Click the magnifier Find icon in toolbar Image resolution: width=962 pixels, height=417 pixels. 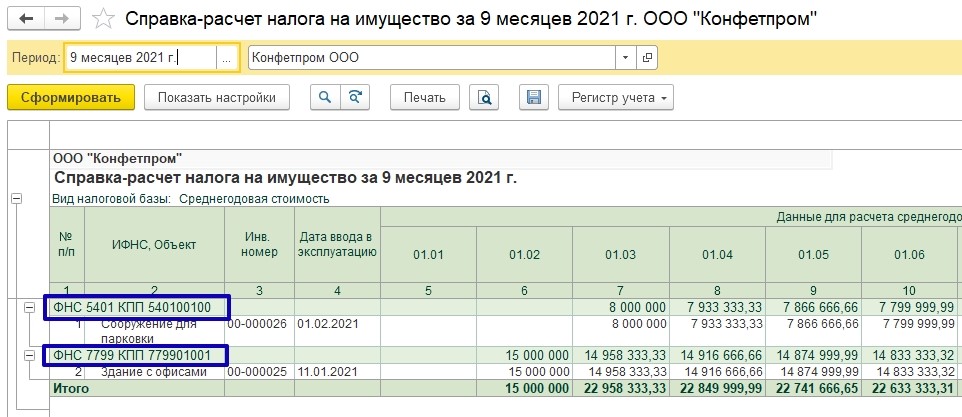[x=325, y=97]
